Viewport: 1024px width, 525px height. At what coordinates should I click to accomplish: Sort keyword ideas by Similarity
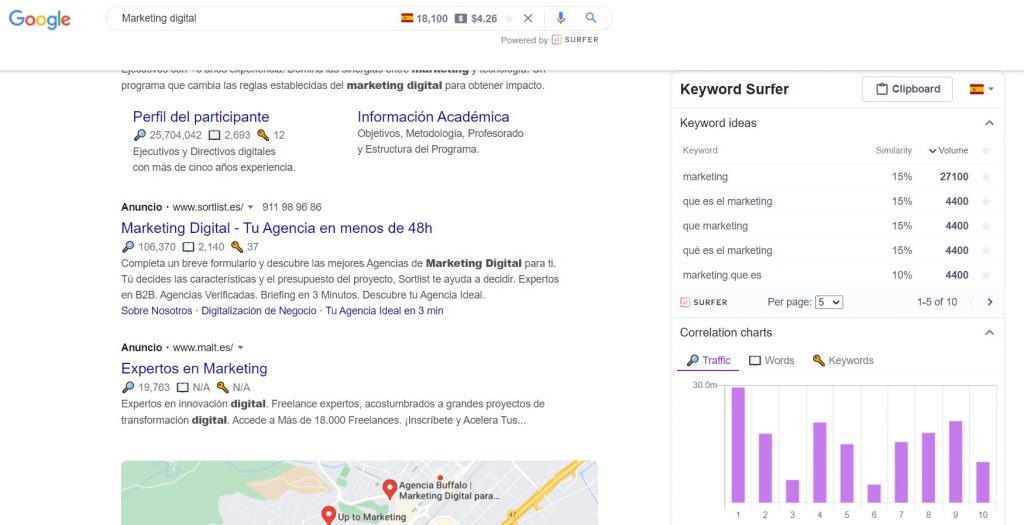pos(893,150)
